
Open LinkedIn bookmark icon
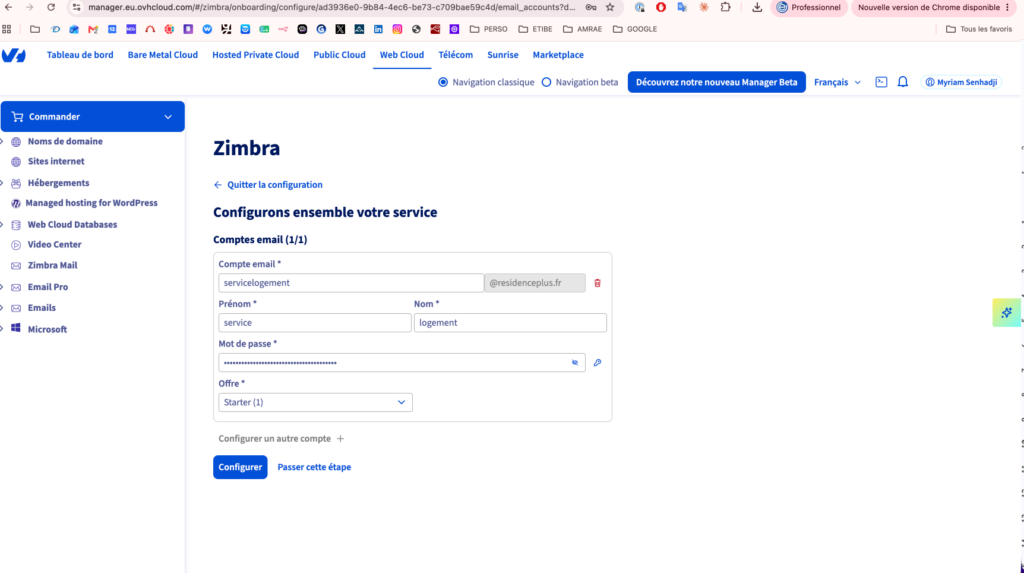pyautogui.click(x=378, y=29)
